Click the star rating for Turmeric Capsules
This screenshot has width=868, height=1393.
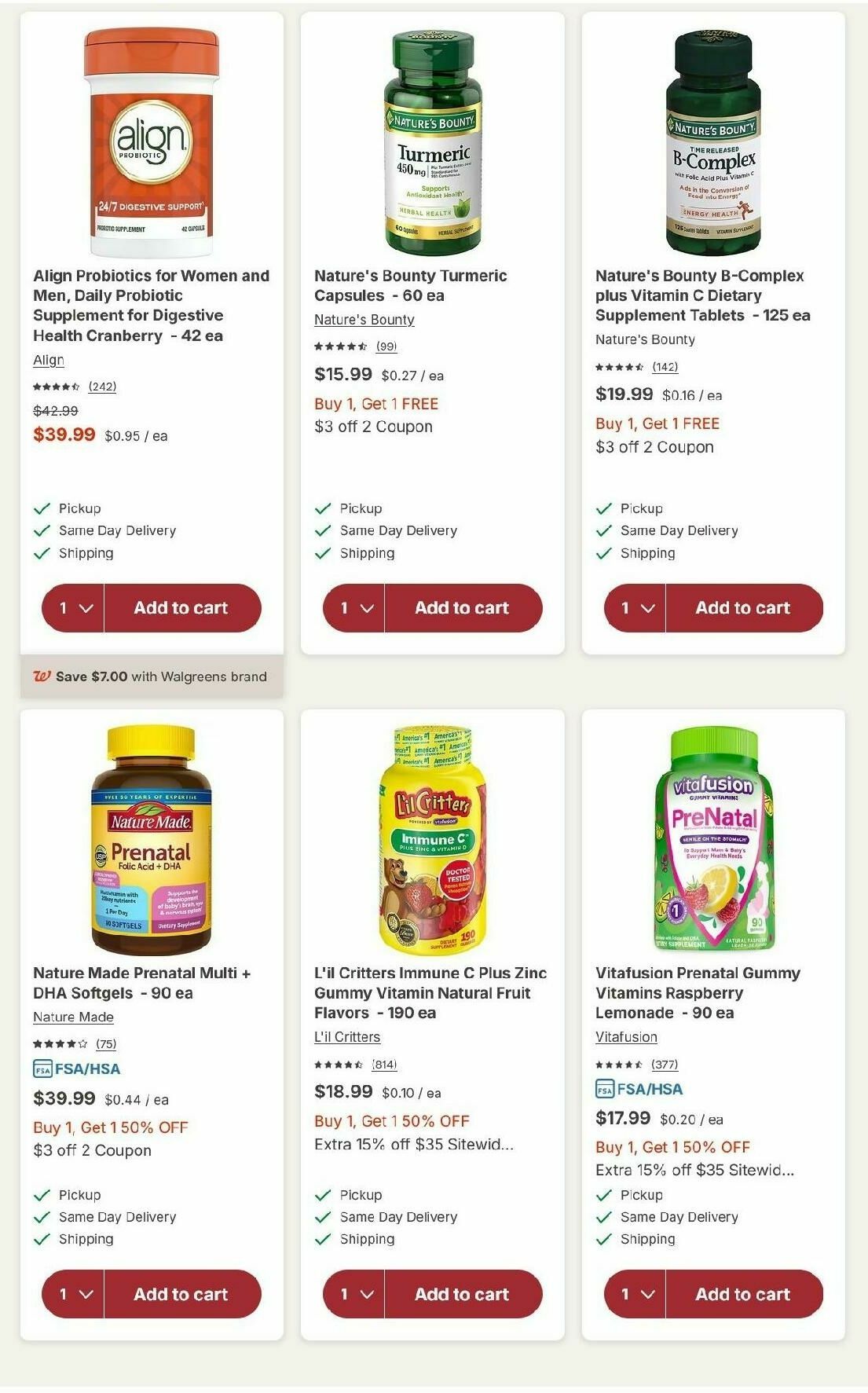pos(339,346)
